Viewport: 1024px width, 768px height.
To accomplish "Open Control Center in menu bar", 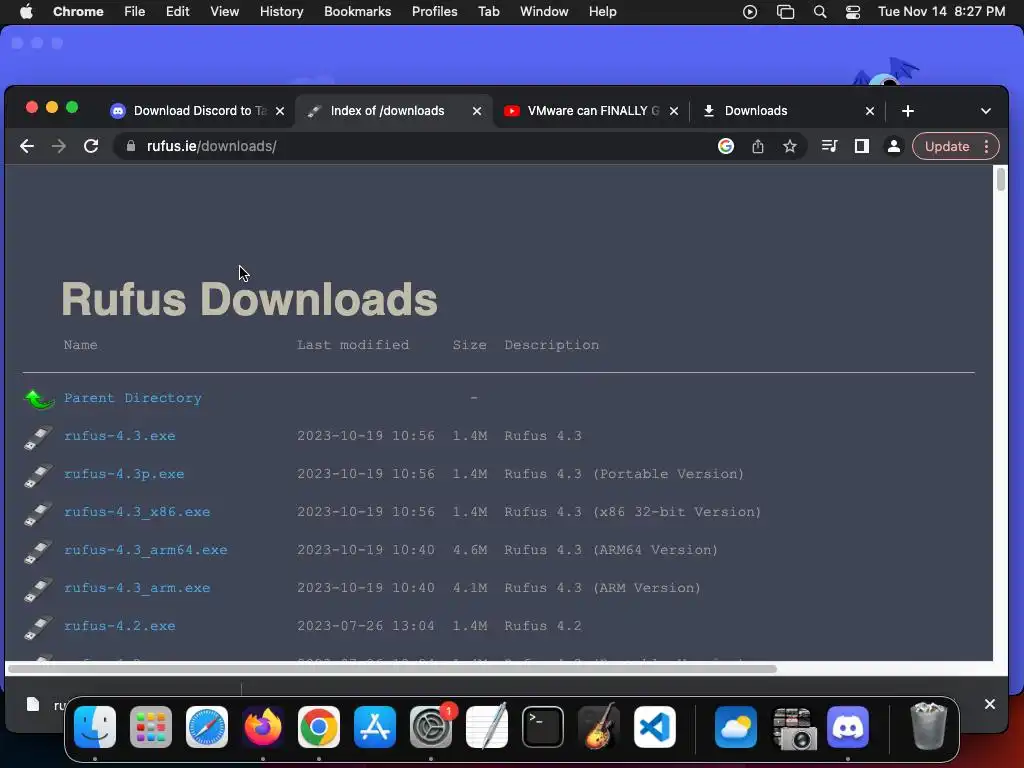I will [852, 12].
